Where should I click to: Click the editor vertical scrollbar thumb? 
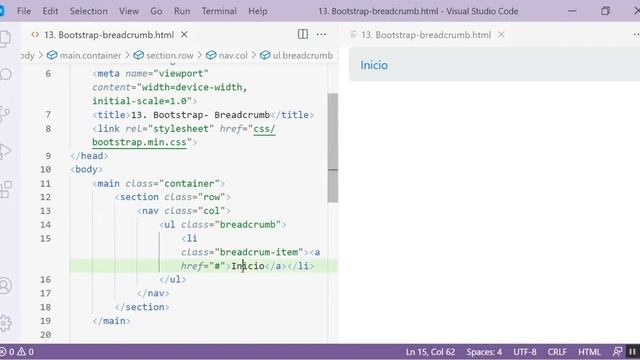(x=333, y=148)
